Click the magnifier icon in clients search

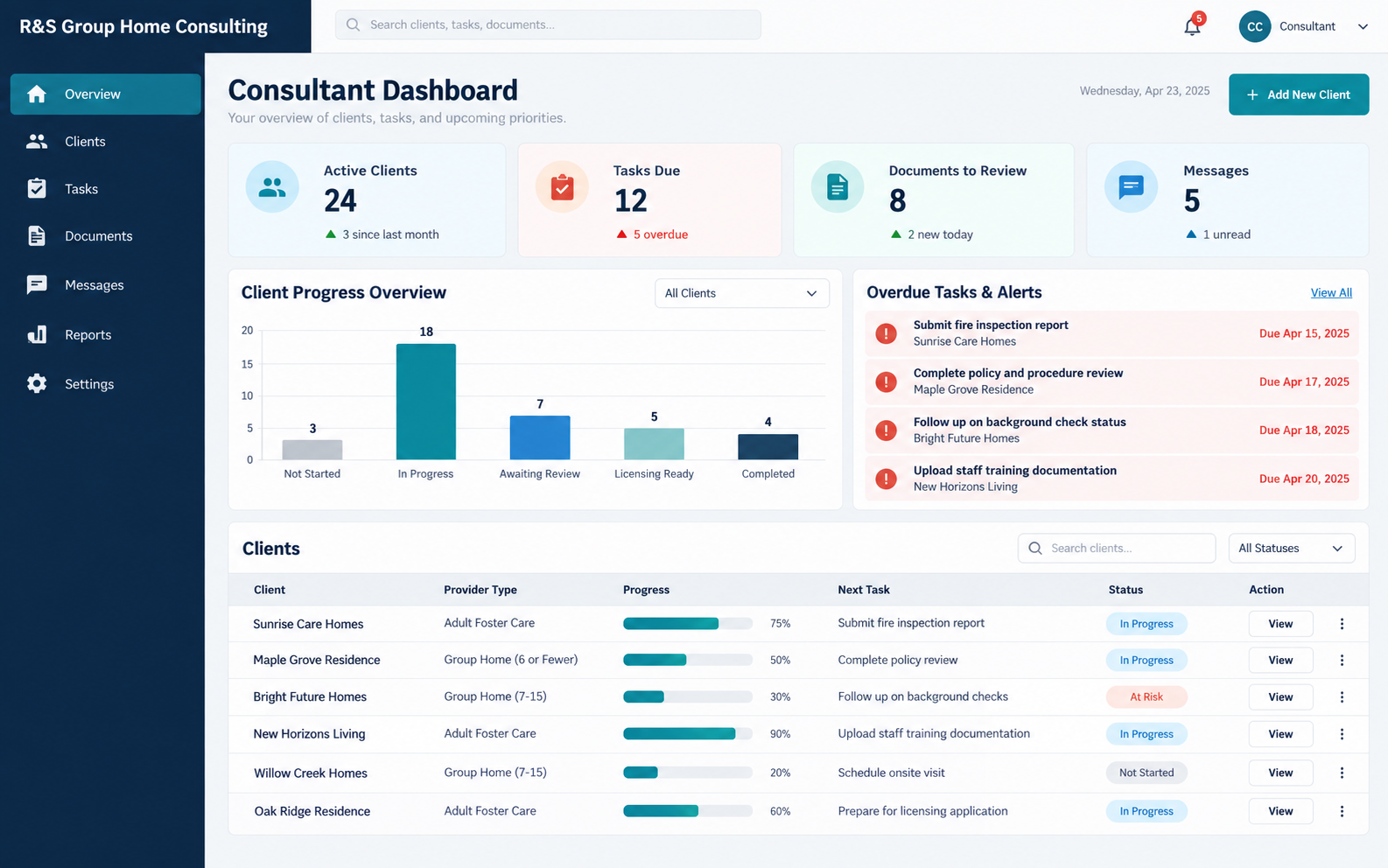tap(1035, 548)
